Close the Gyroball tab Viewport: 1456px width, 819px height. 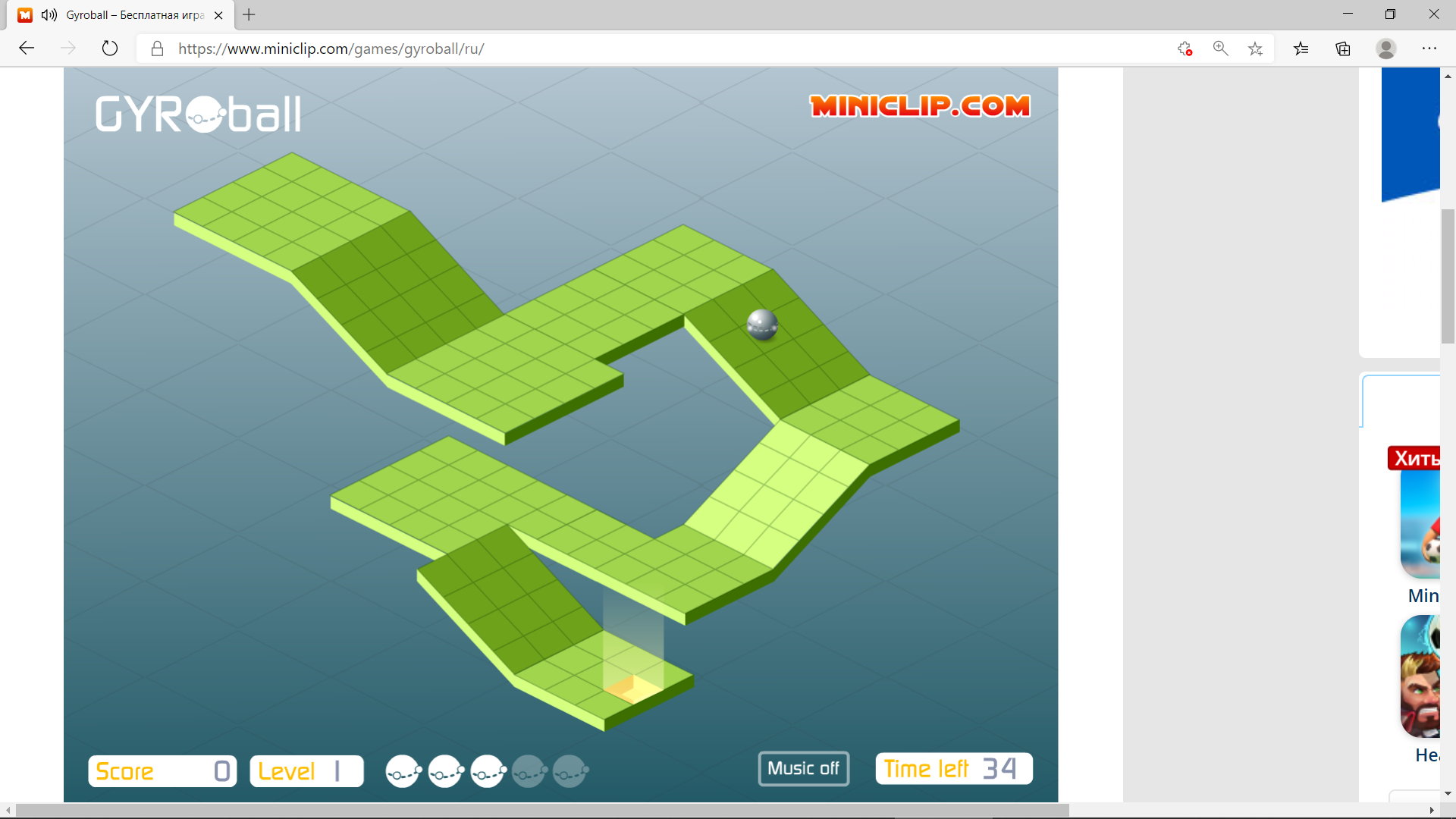pyautogui.click(x=218, y=15)
